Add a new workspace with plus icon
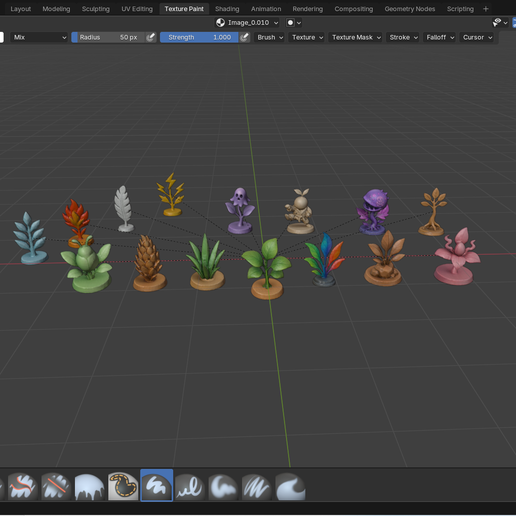 coord(486,9)
